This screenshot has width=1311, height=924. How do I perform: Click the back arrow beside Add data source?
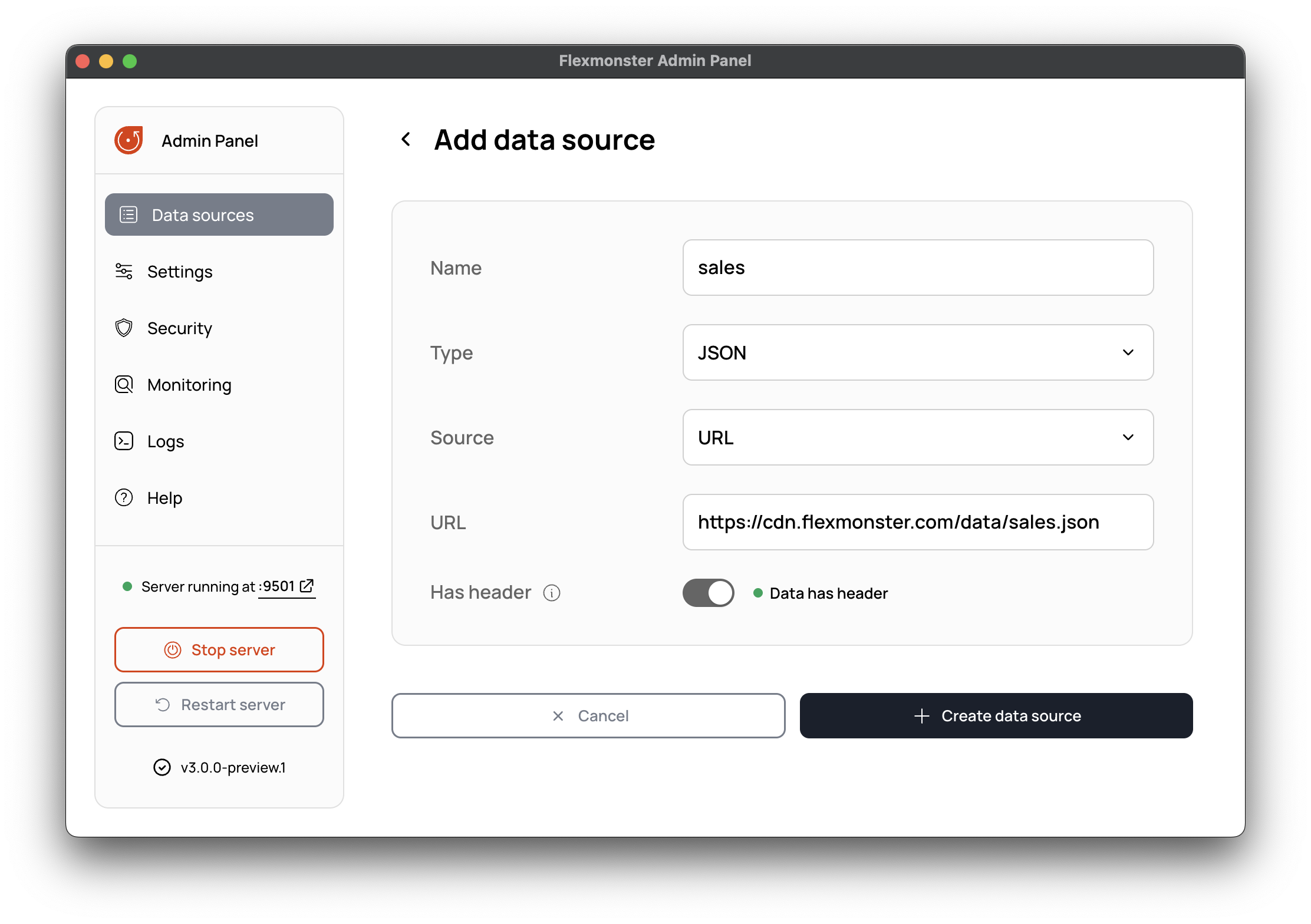406,140
